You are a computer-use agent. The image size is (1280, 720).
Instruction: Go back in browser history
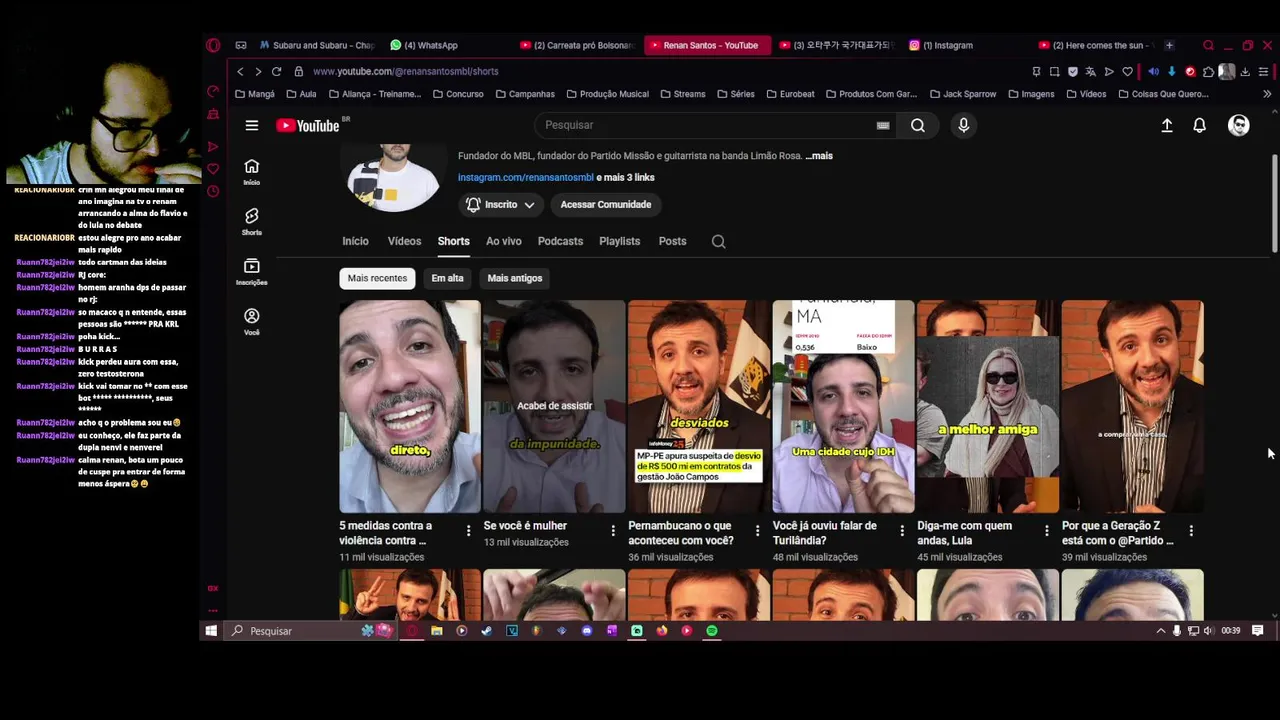coord(240,71)
